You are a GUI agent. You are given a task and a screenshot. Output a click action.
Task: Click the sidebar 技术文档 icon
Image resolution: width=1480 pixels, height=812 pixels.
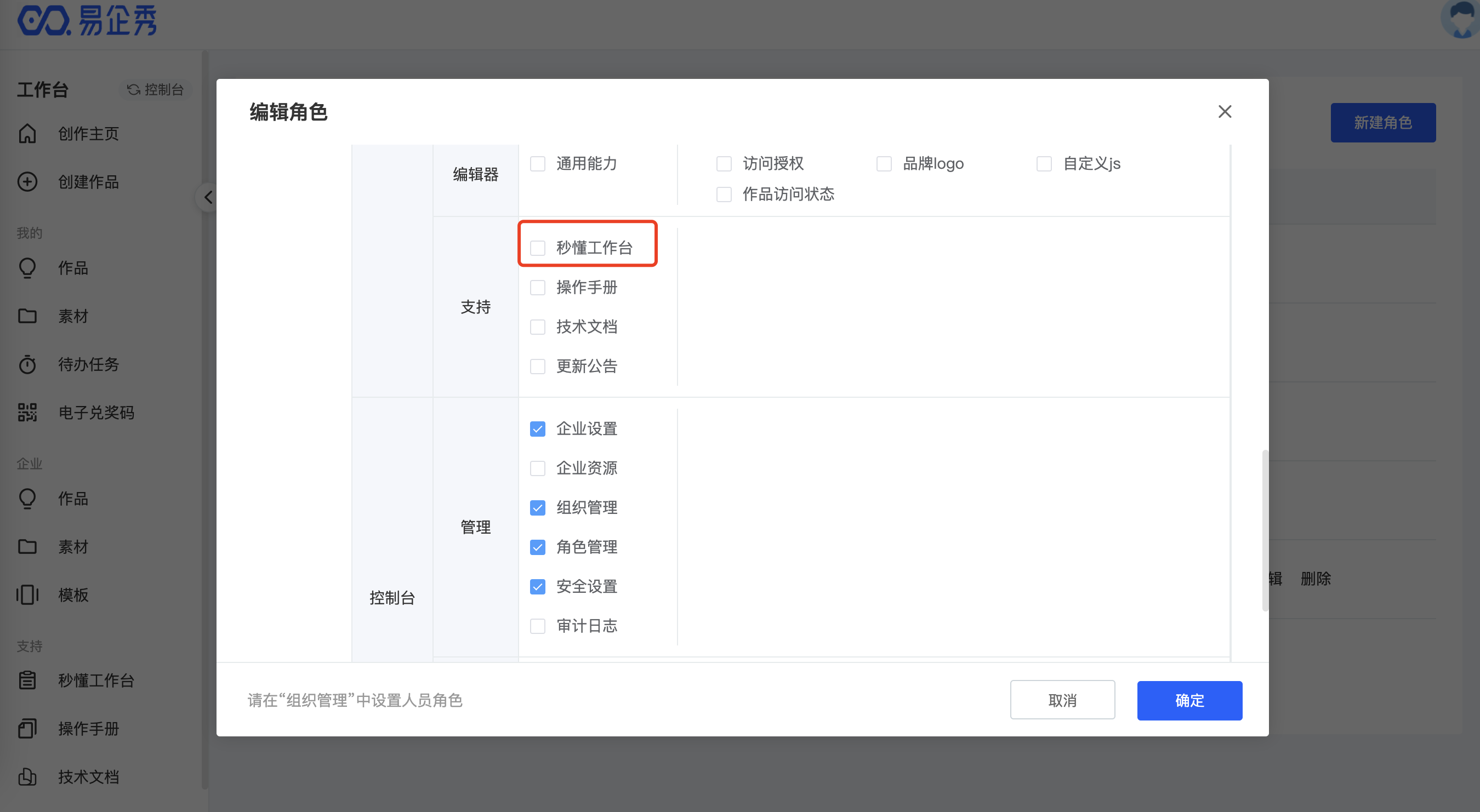click(27, 776)
